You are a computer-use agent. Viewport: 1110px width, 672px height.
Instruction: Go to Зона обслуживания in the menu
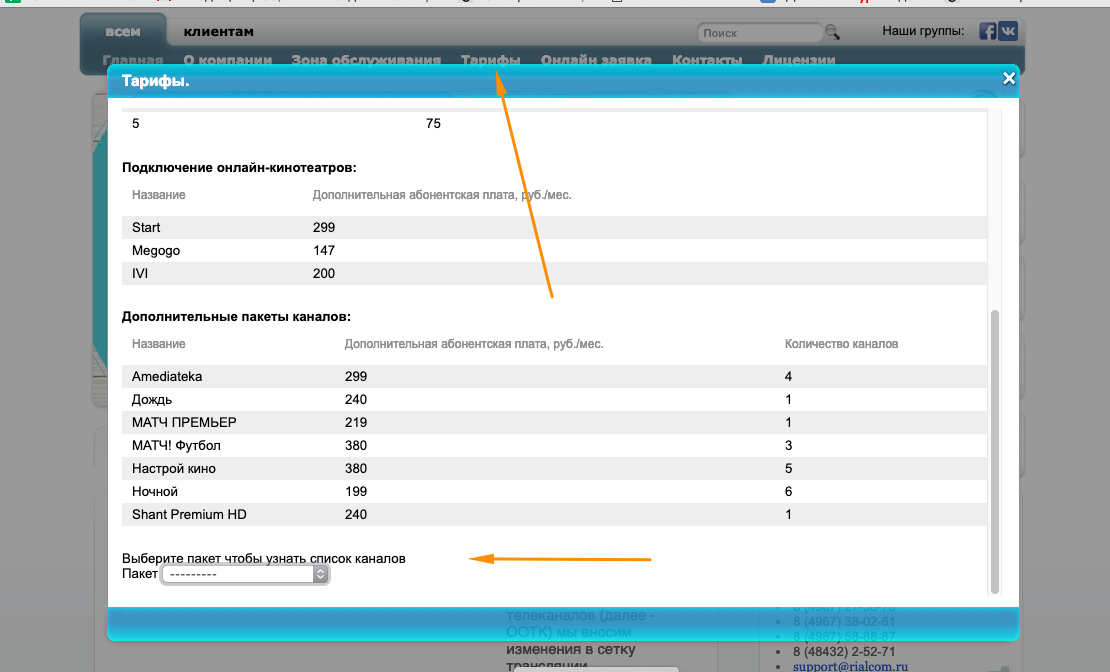pos(366,60)
